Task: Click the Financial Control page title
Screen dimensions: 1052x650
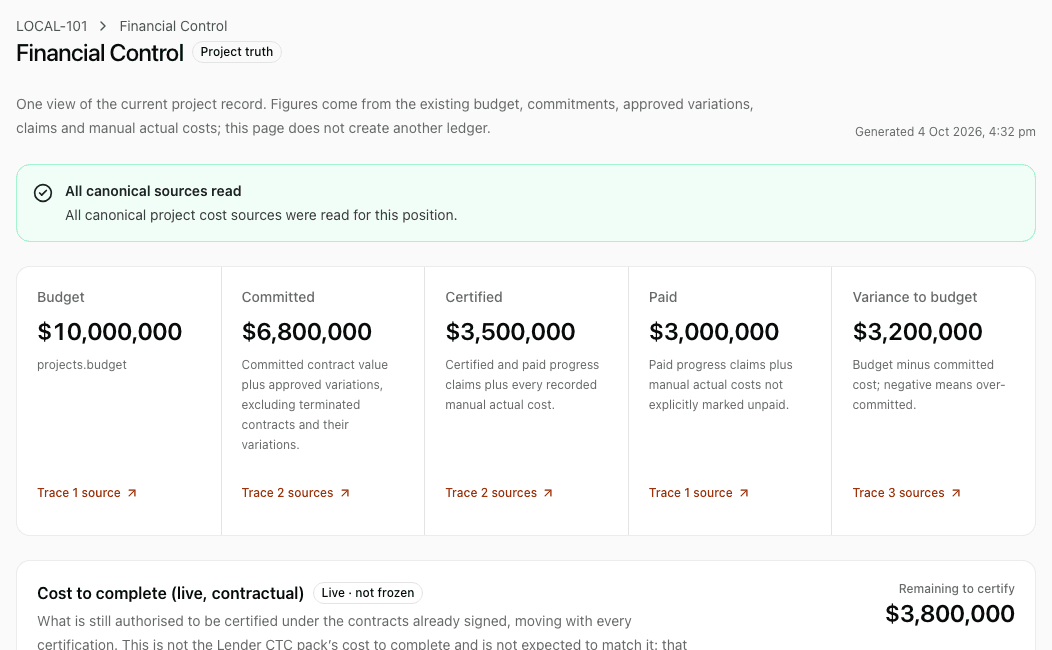Action: click(x=99, y=53)
